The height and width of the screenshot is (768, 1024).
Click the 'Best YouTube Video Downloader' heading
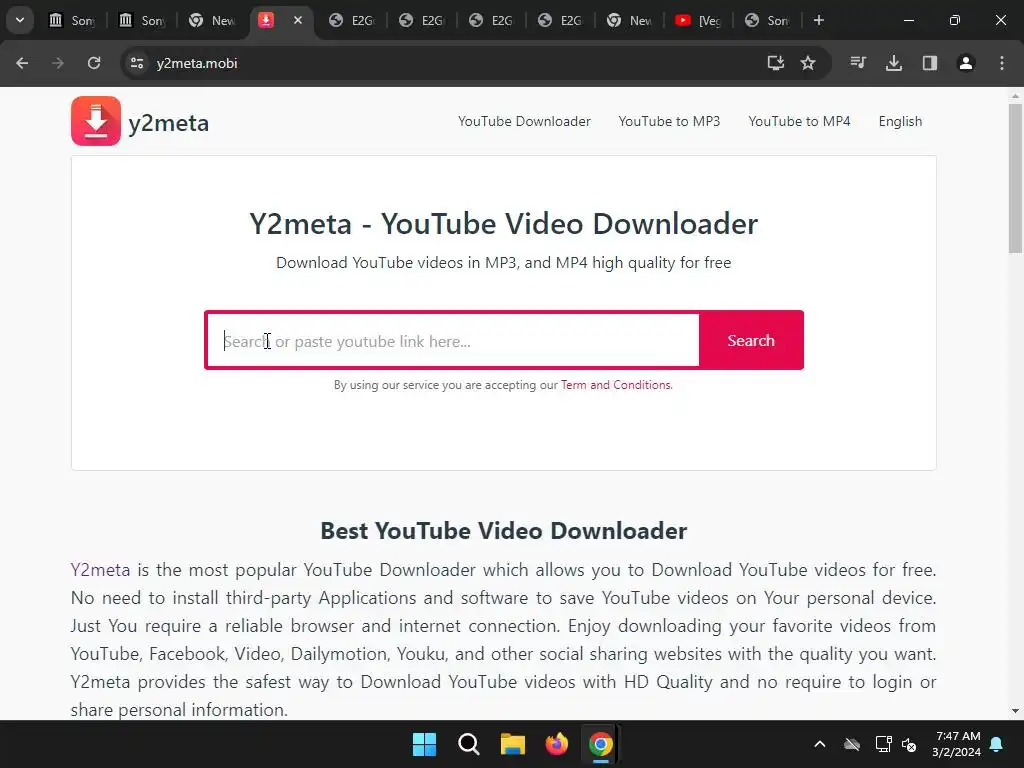click(x=504, y=531)
